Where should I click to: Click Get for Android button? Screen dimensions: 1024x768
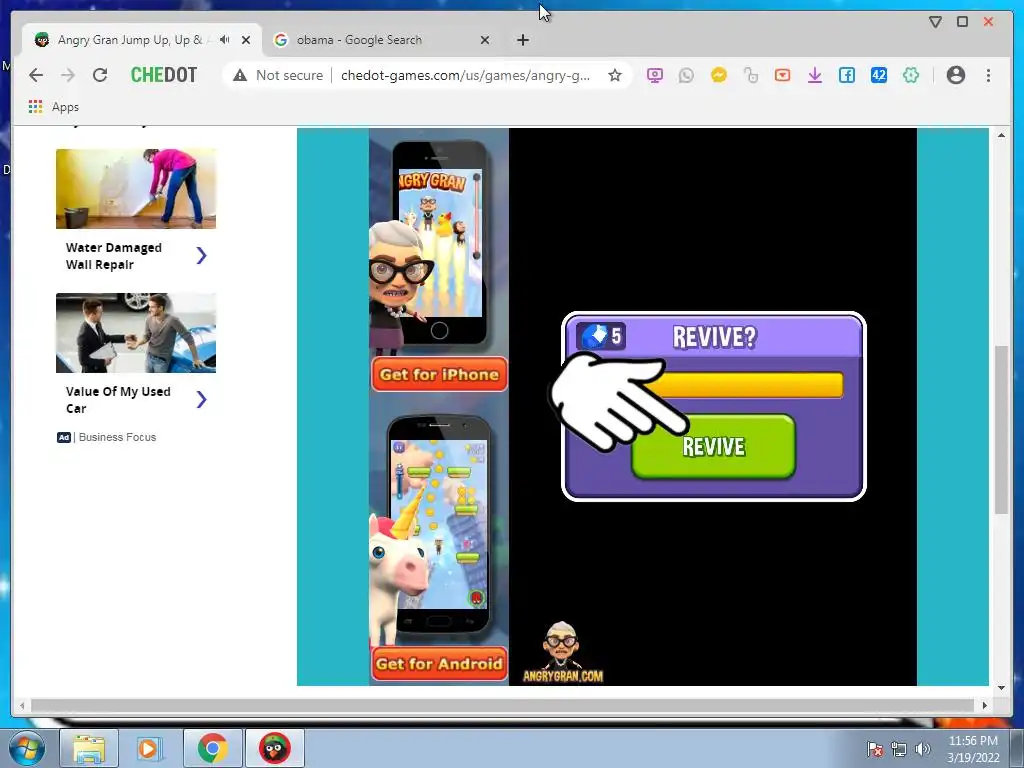[x=439, y=664]
